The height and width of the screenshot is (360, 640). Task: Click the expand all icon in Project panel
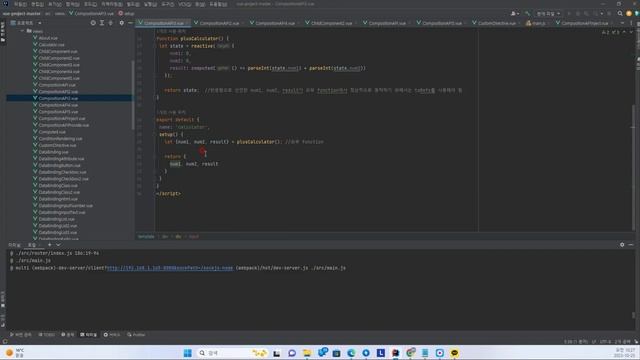[102, 23]
